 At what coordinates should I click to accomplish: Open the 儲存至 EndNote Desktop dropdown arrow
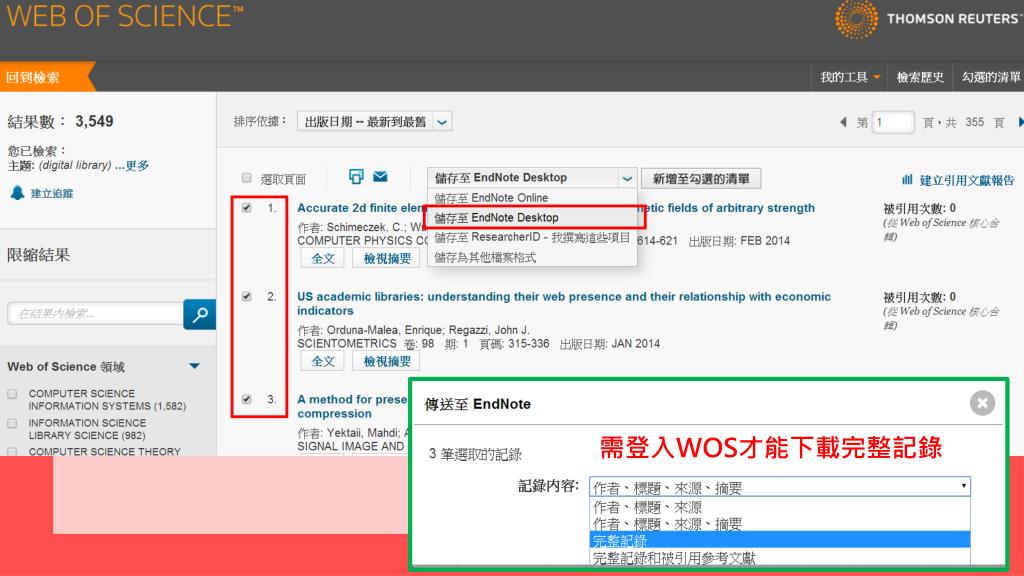click(x=627, y=178)
